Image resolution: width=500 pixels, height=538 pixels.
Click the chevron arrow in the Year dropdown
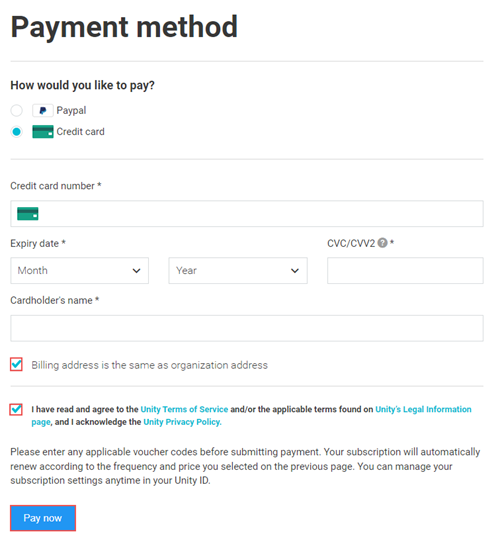[x=295, y=271]
